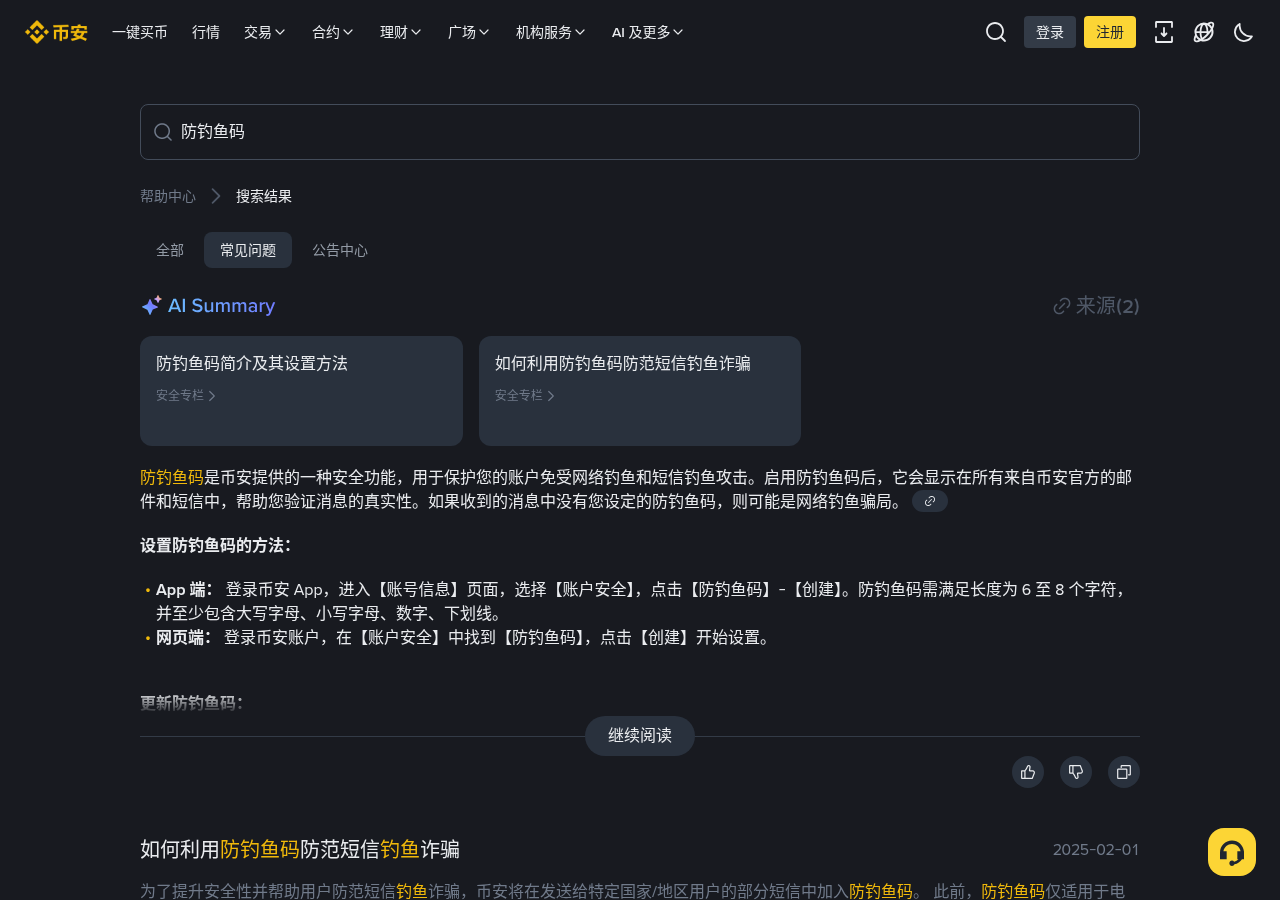This screenshot has width=1280, height=900.
Task: Click the 登录 button
Action: click(x=1050, y=32)
